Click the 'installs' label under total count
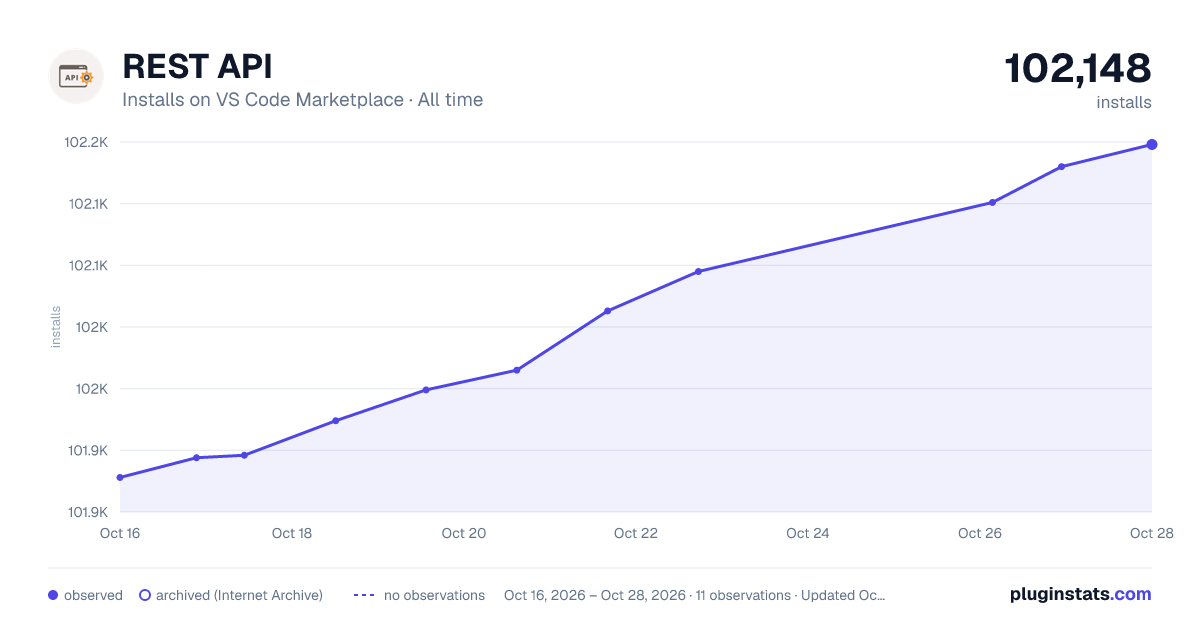This screenshot has height=630, width=1200. (x=1124, y=102)
